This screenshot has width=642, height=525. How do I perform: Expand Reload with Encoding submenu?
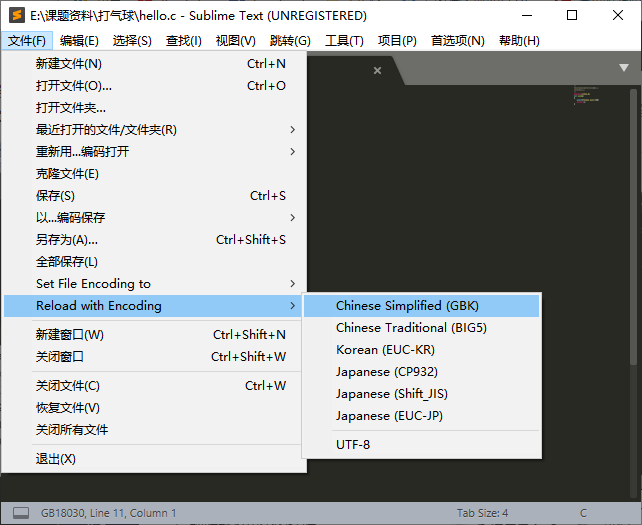tap(154, 306)
